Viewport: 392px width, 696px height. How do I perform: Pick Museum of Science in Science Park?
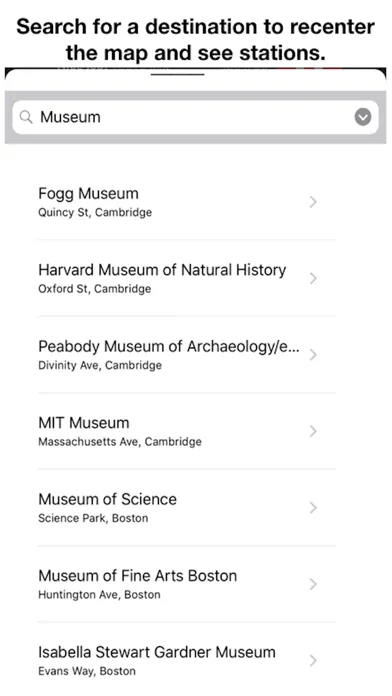point(186,507)
